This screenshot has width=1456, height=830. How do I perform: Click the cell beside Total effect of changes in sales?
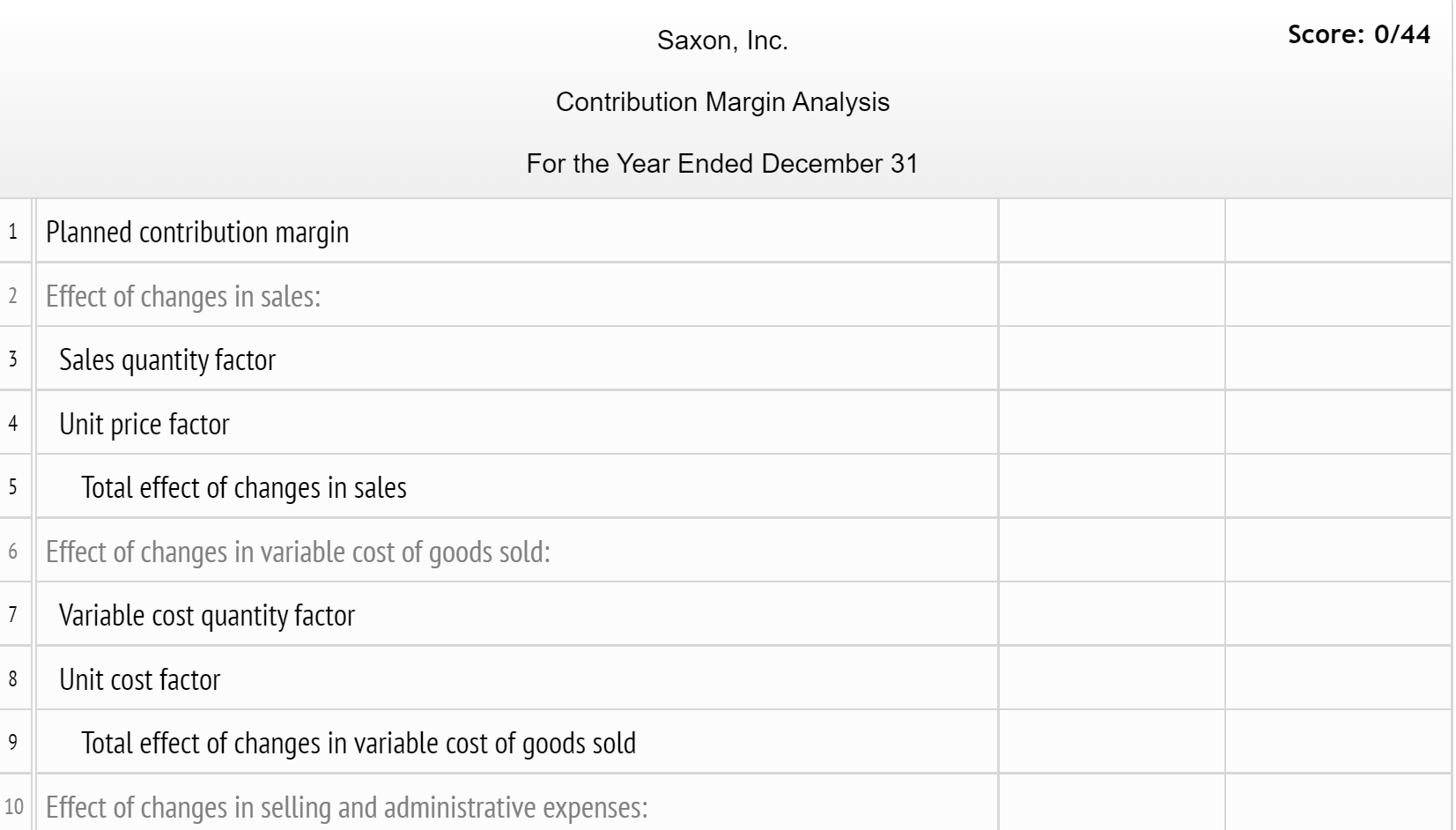[x=1112, y=487]
